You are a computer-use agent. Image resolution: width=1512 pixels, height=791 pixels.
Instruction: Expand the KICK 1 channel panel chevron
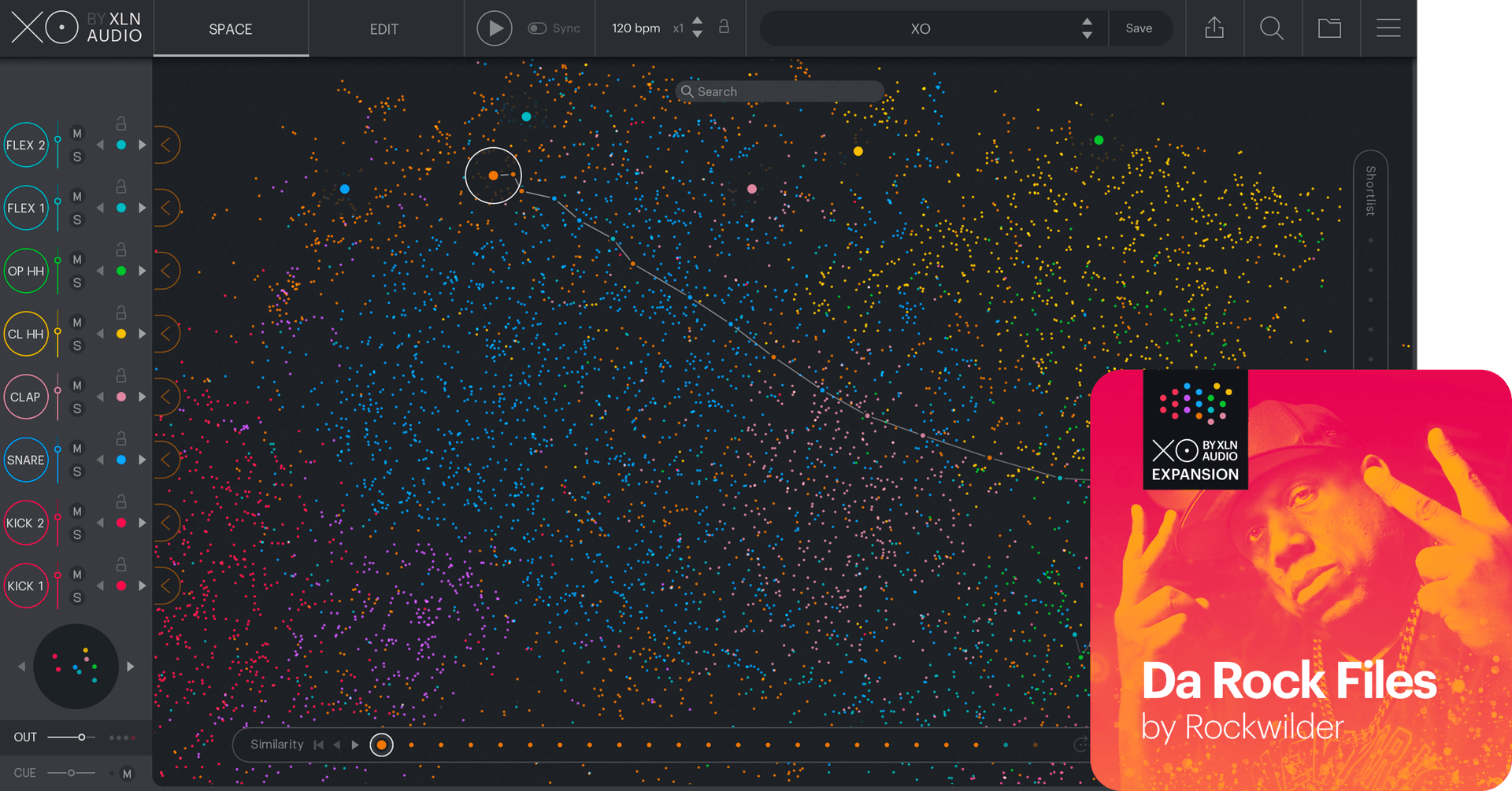pos(166,586)
